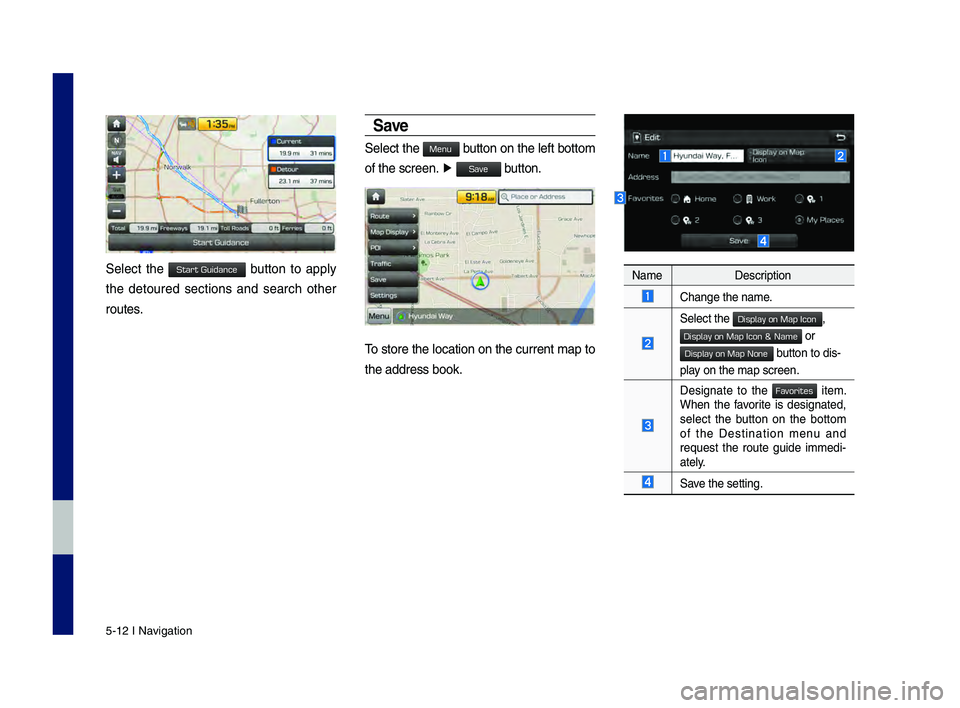Open Settings from the map menu
The image size is (960, 708).
[x=392, y=296]
